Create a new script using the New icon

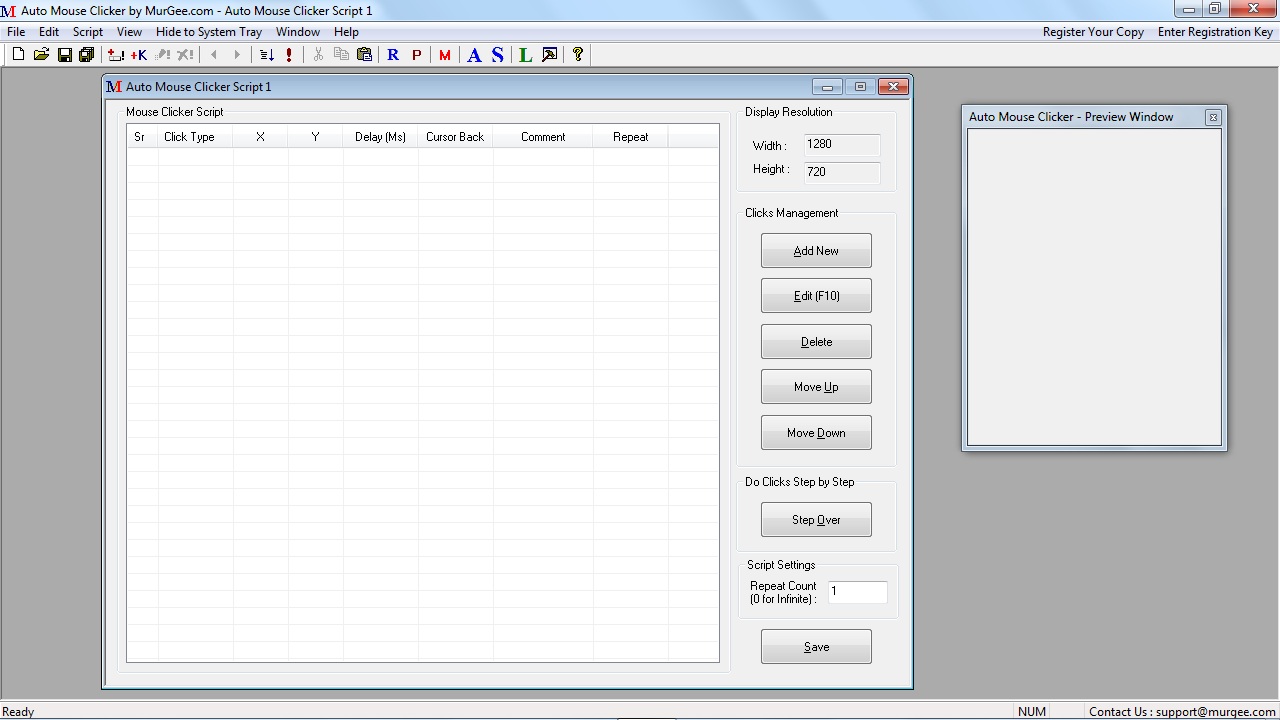pyautogui.click(x=18, y=54)
